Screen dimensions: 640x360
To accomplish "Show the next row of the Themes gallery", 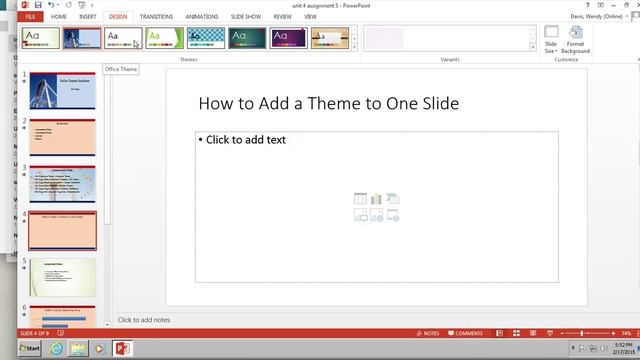I will click(354, 38).
